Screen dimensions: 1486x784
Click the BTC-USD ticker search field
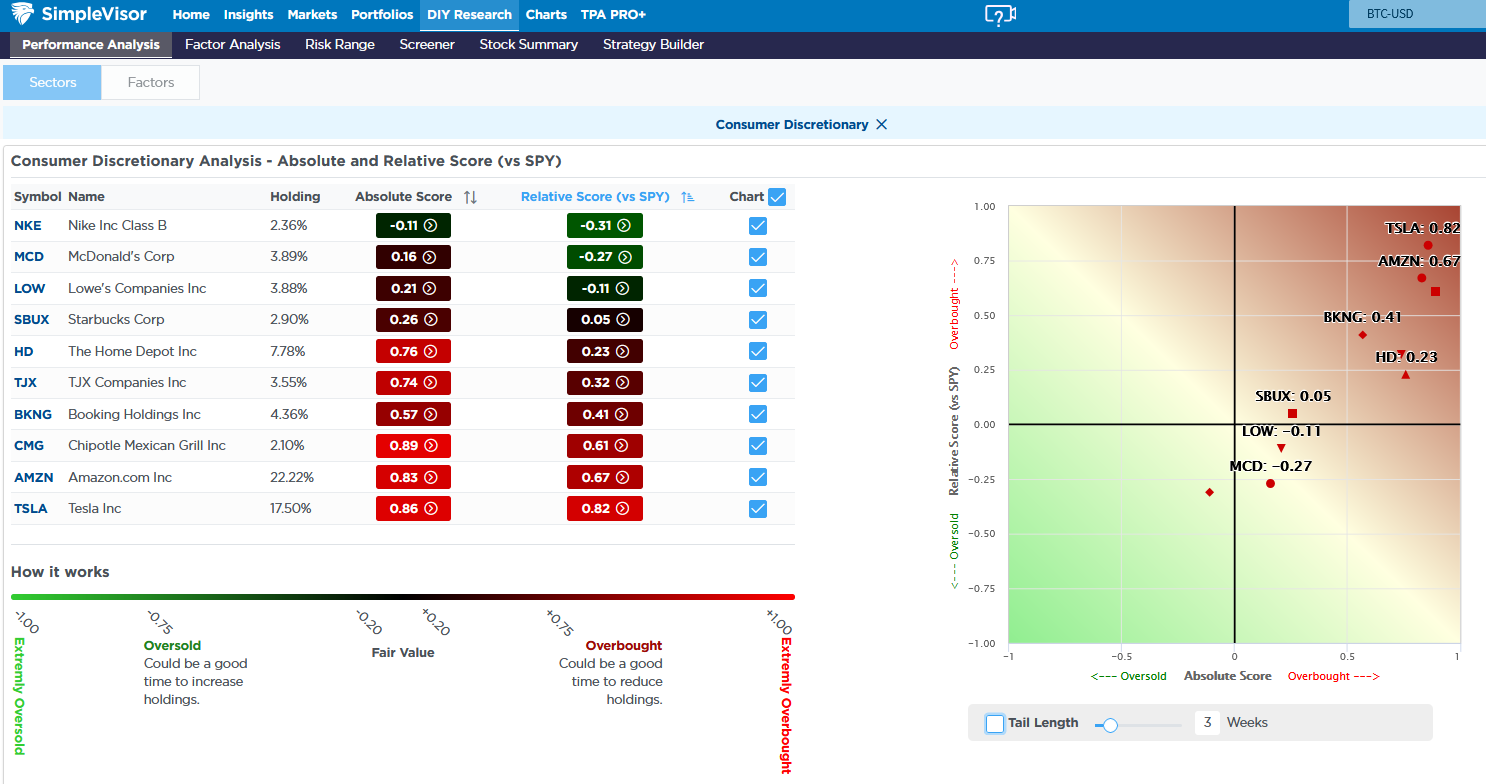(x=1410, y=15)
